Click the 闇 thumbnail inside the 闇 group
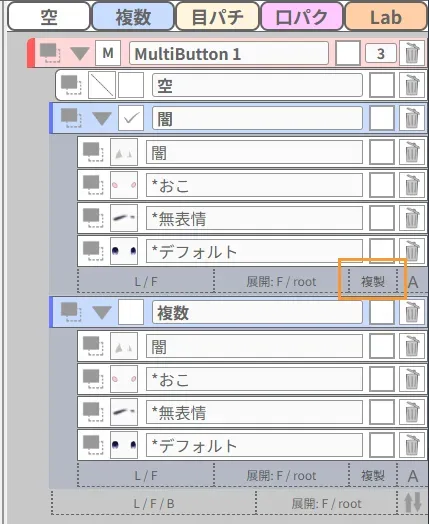 (x=124, y=152)
